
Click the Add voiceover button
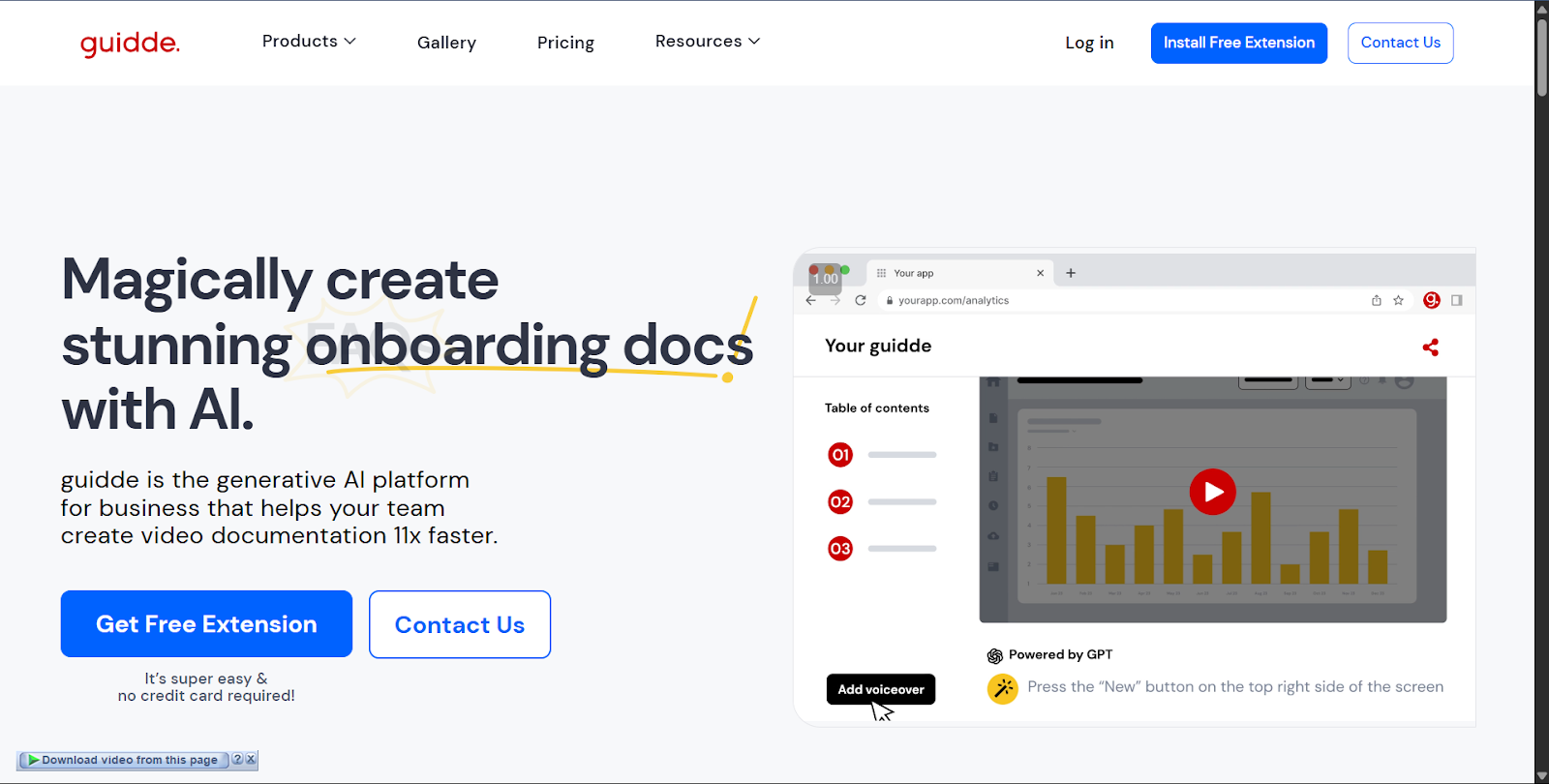pyautogui.click(x=881, y=689)
